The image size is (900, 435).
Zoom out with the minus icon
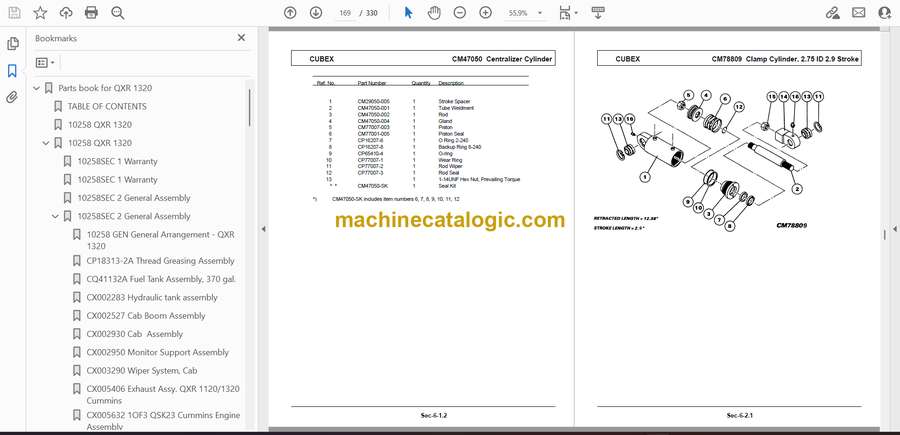click(459, 13)
